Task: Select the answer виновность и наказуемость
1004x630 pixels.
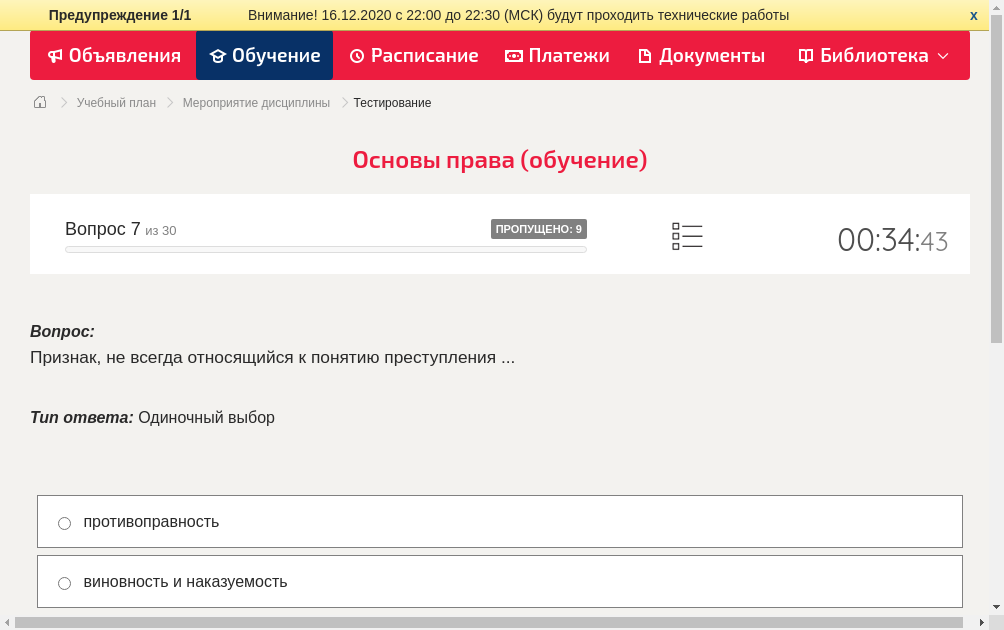Action: tap(64, 582)
